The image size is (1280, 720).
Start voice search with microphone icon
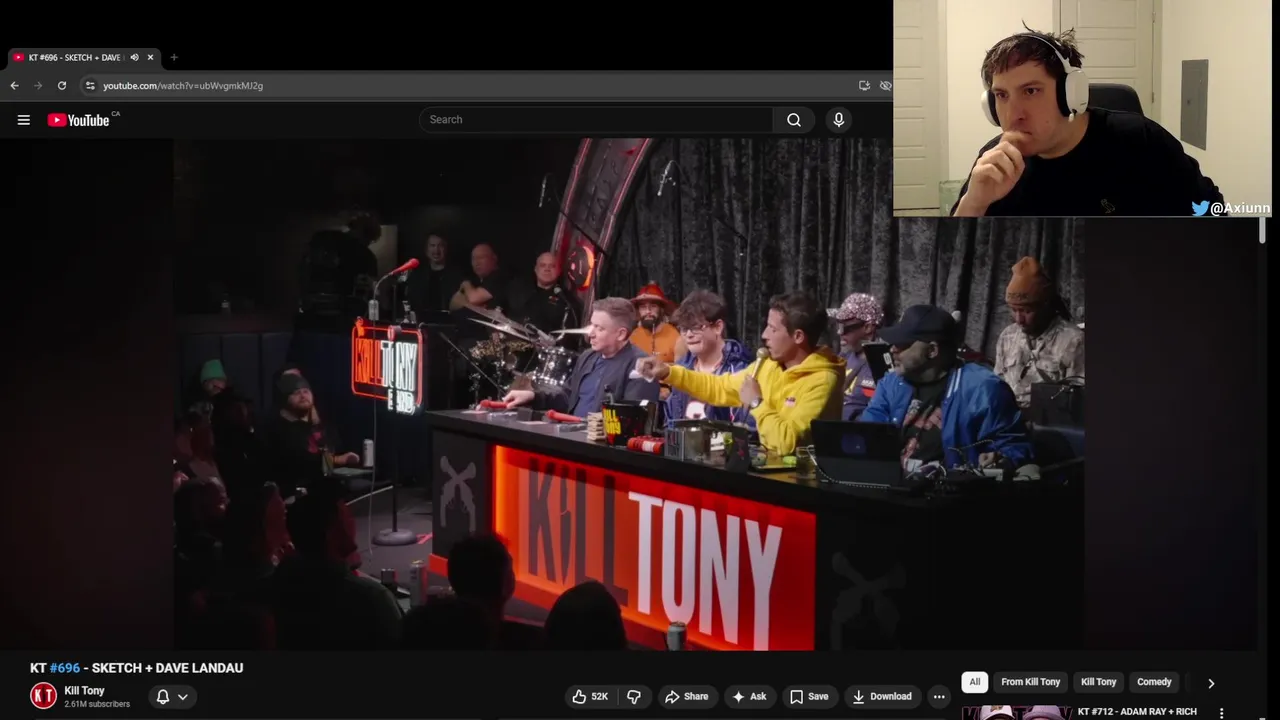pos(838,120)
